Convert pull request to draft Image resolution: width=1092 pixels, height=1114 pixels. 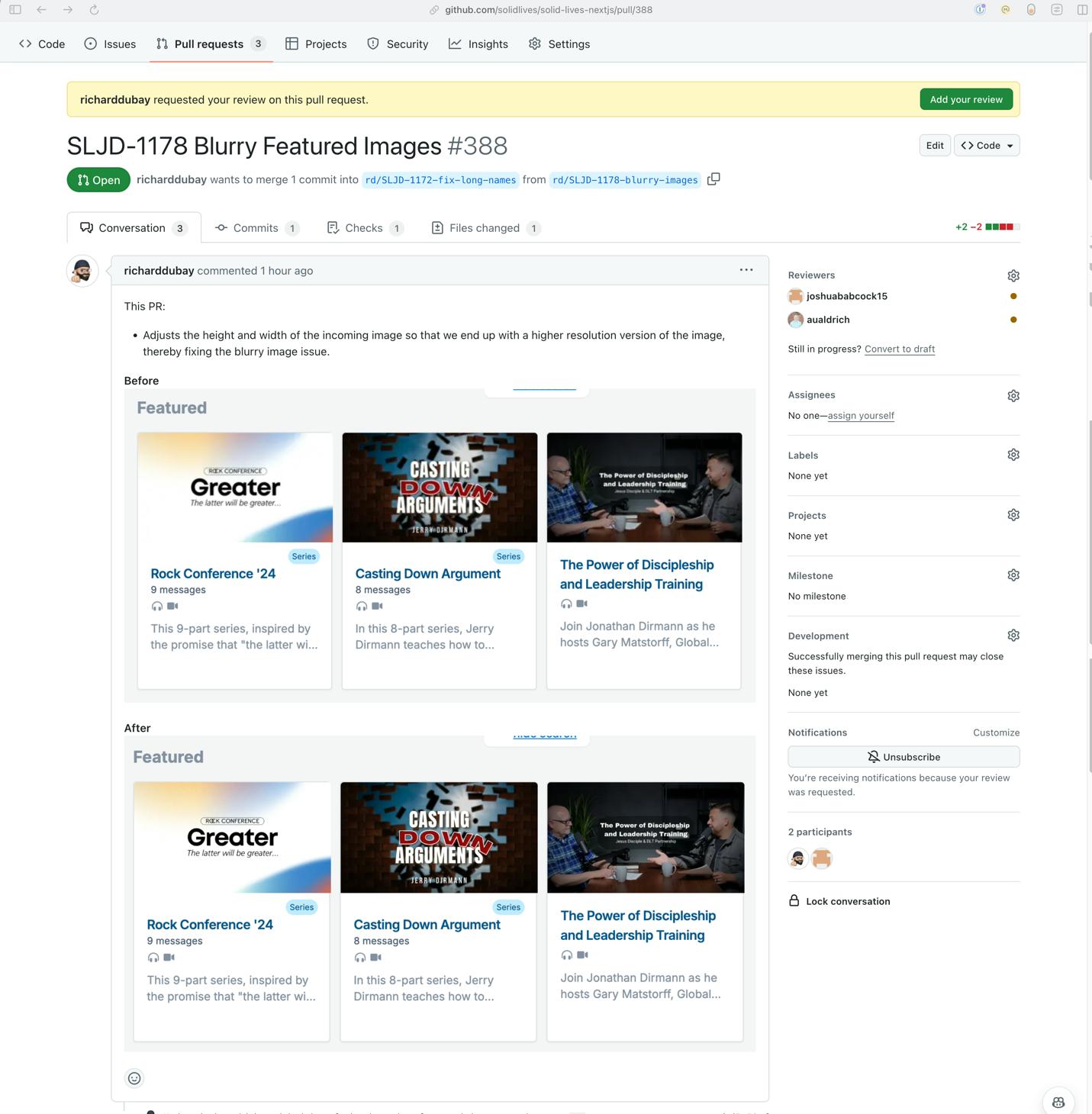click(x=899, y=349)
